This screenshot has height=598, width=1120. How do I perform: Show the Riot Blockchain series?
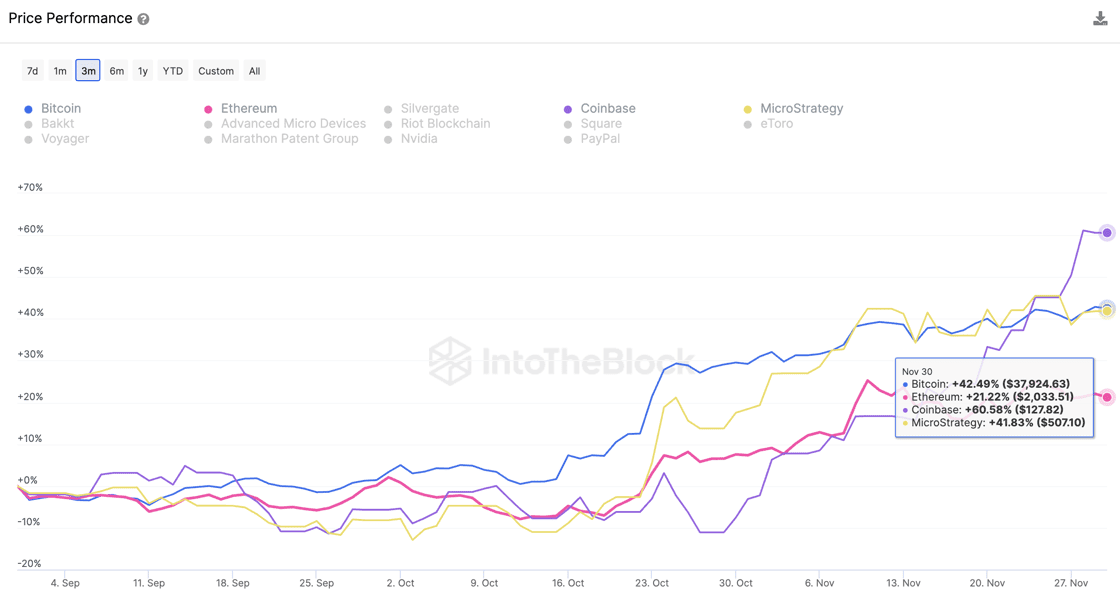[445, 124]
